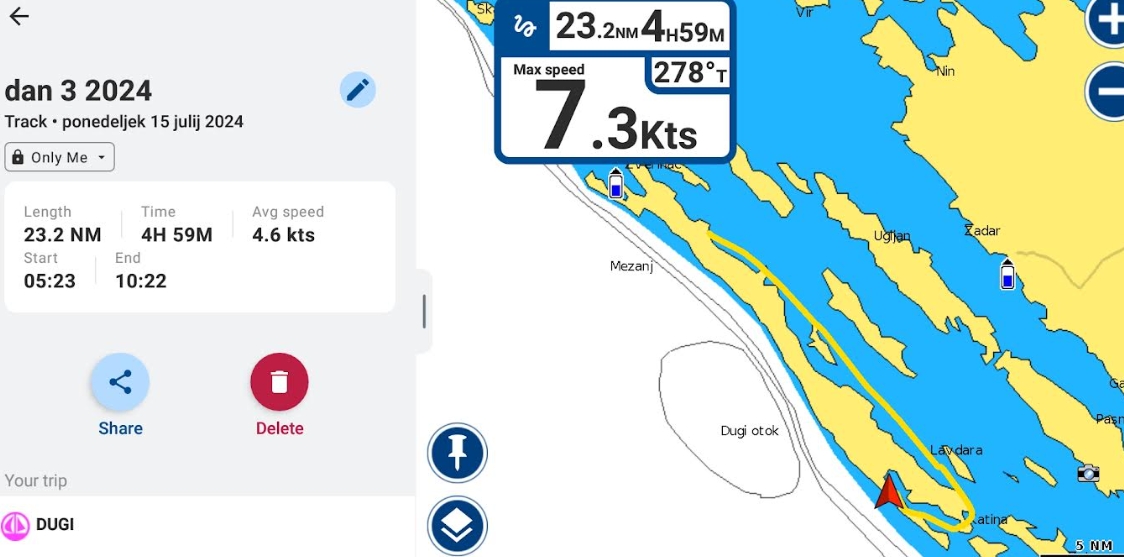Share the dan 3 2024 track
Screen dimensions: 1124x557
pos(120,382)
